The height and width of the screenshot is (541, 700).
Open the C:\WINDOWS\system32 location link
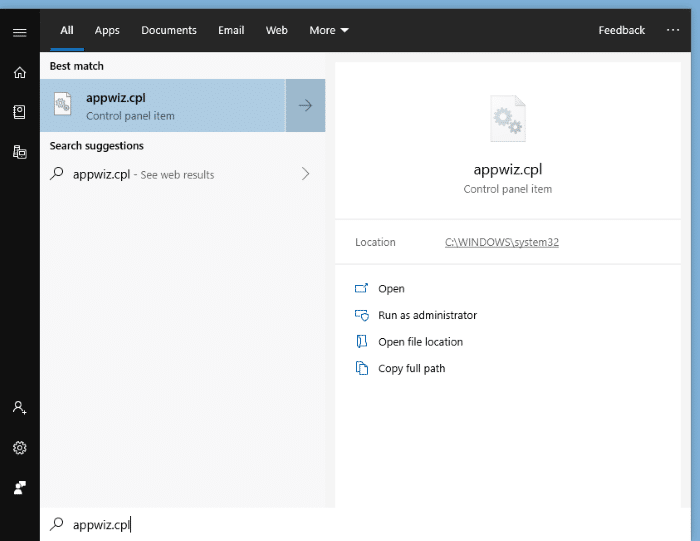[x=502, y=242]
